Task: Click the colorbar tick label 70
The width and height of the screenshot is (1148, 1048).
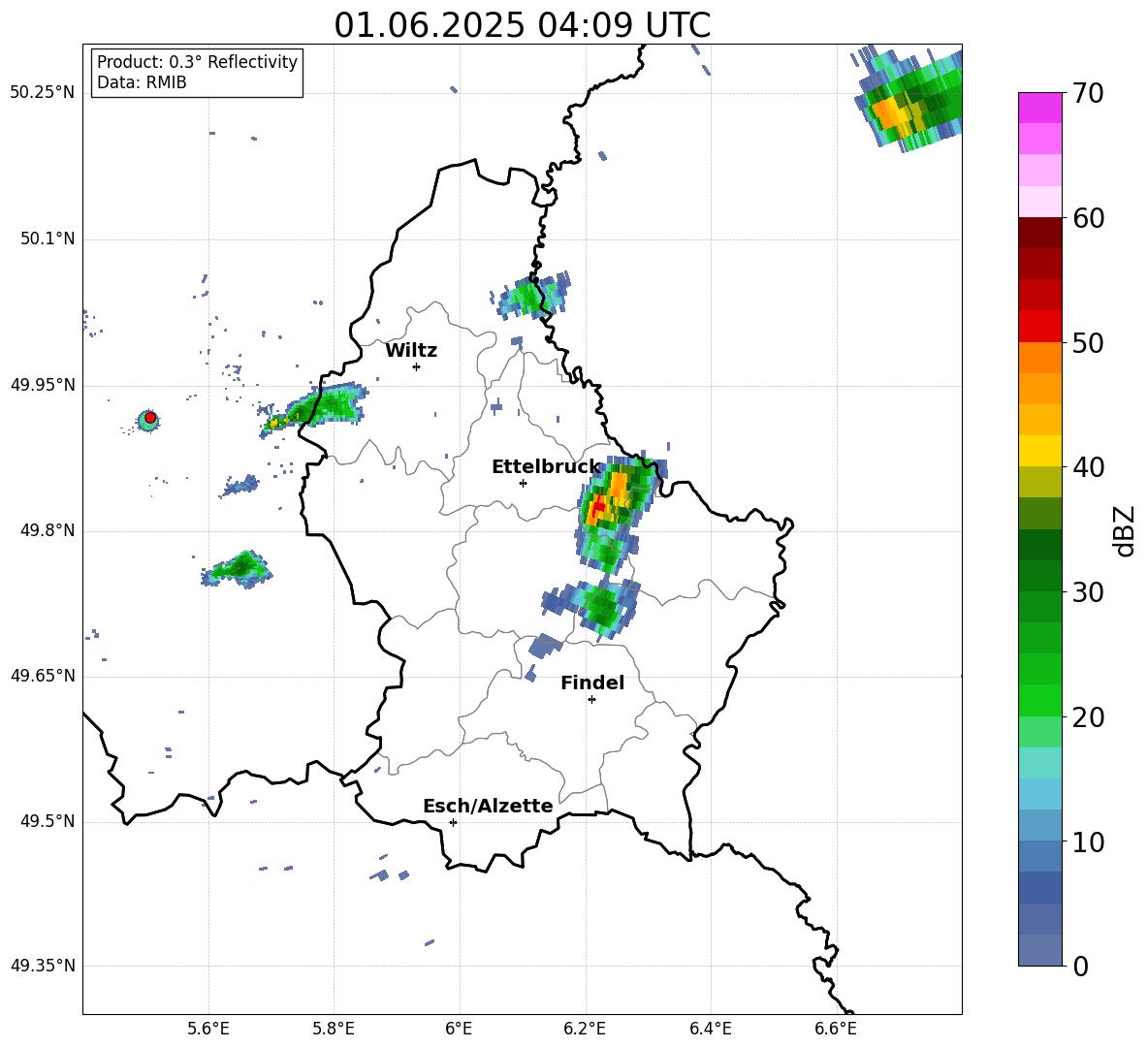Action: tap(1088, 94)
